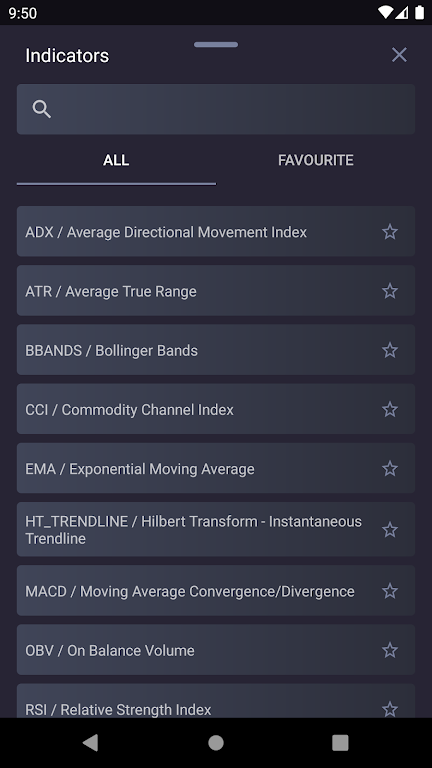This screenshot has width=432, height=768.
Task: Click the indicator search input field
Action: (216, 109)
